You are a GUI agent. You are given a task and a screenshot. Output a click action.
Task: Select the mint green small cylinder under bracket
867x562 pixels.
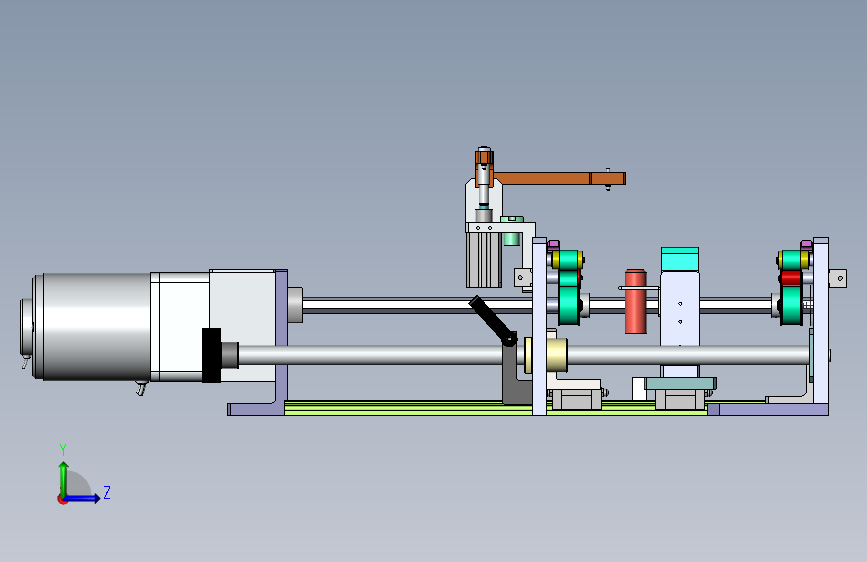tap(511, 238)
